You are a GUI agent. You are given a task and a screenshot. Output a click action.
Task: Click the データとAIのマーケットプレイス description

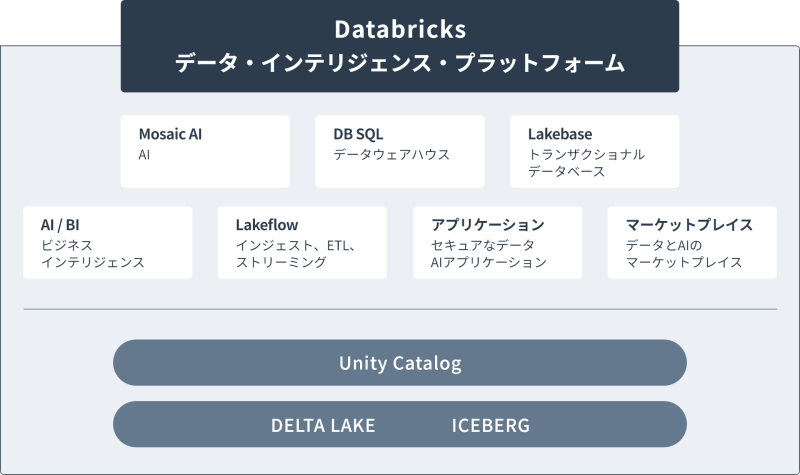tap(684, 254)
